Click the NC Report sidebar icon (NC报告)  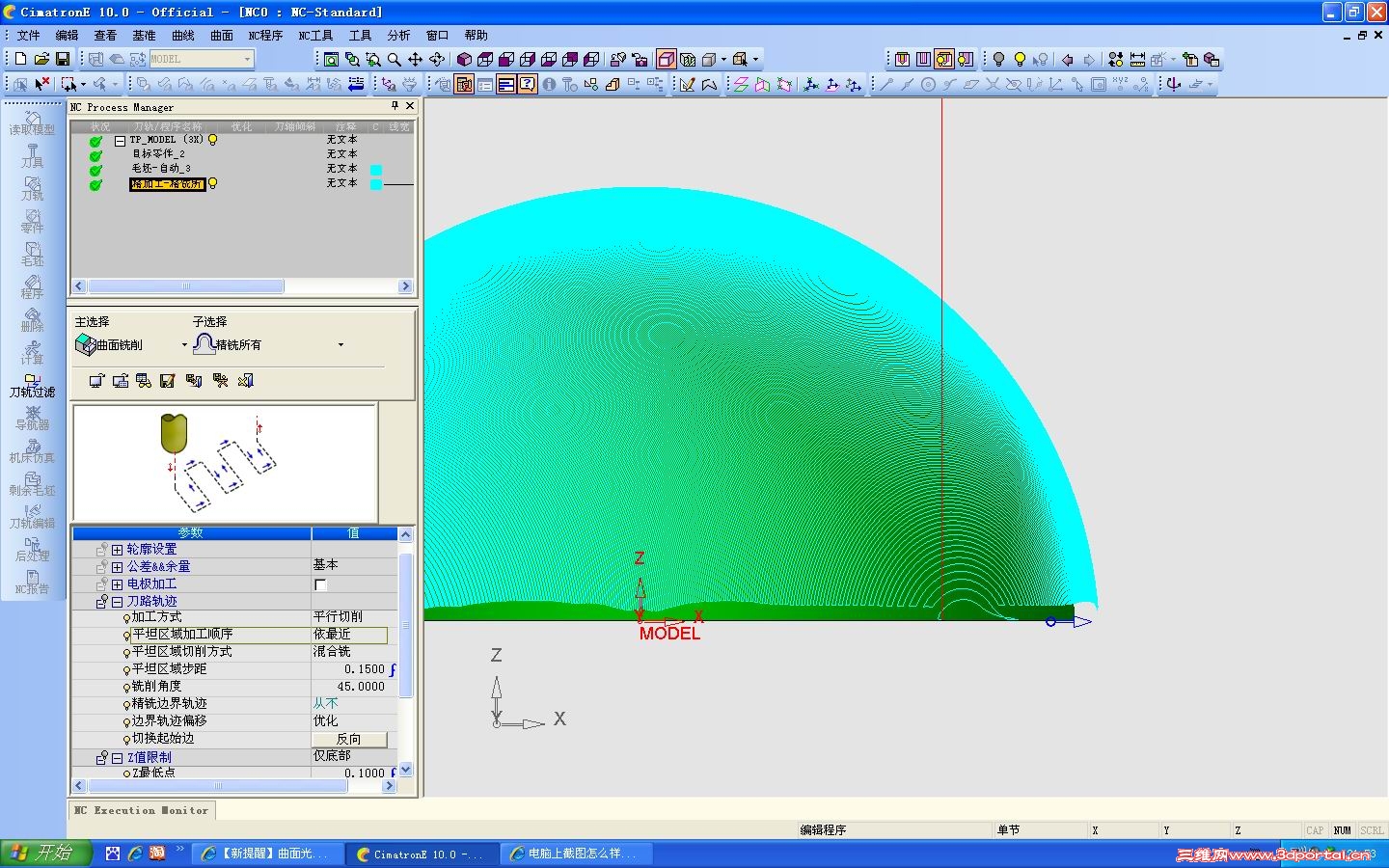click(x=32, y=583)
